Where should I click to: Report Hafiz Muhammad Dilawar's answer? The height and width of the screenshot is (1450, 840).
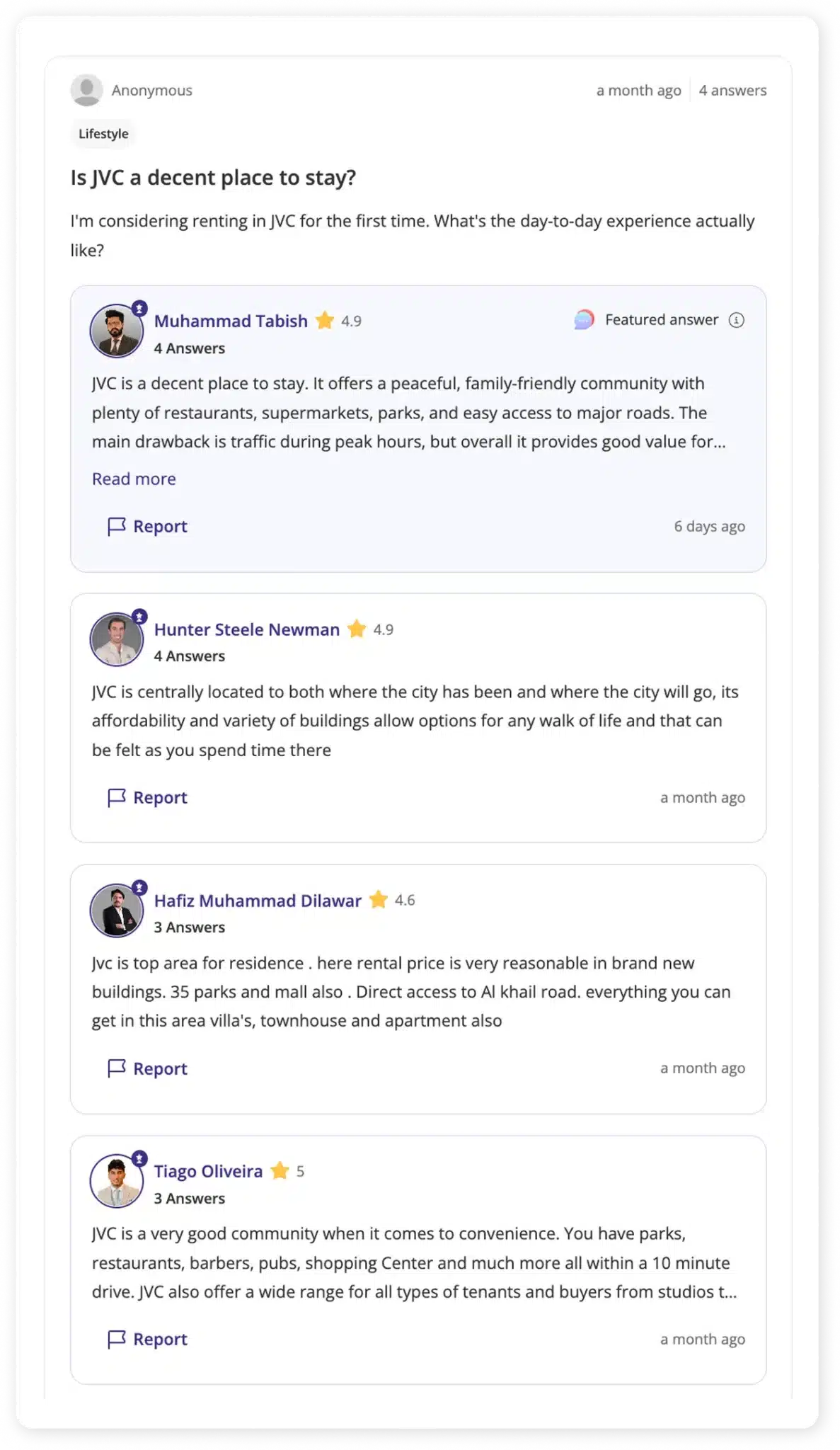(x=147, y=1069)
